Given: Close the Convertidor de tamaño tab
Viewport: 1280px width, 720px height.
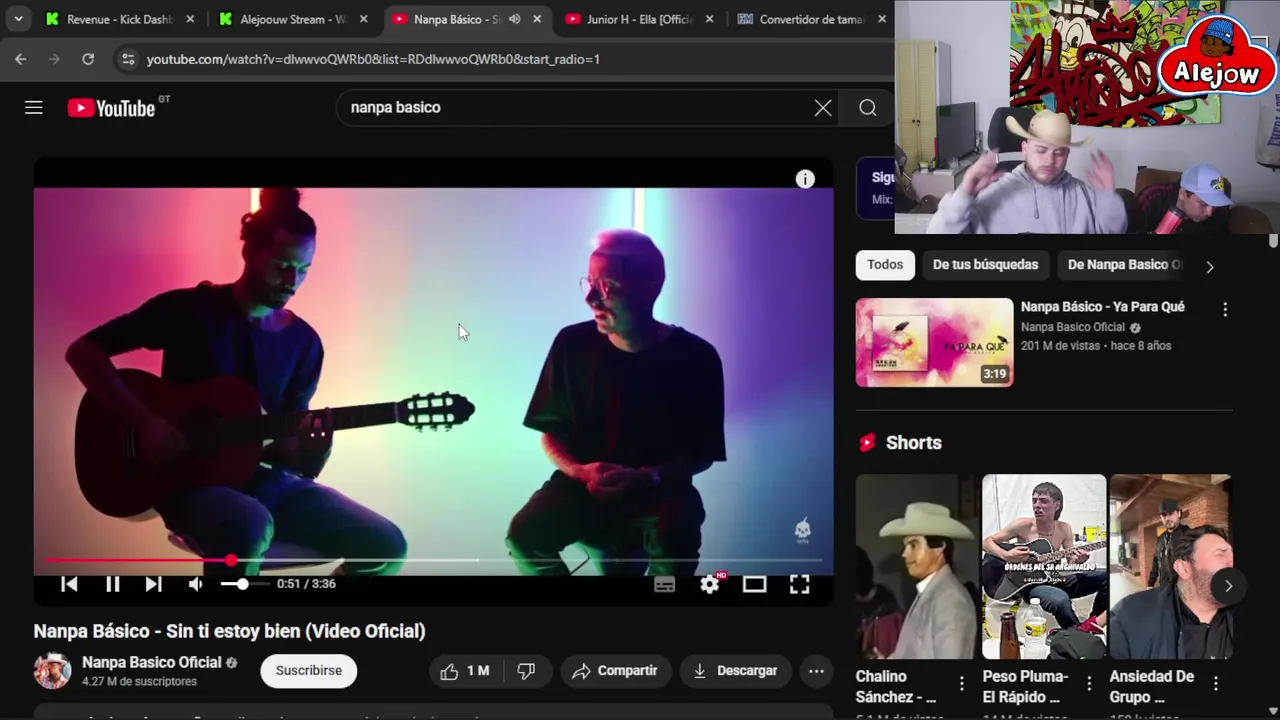Looking at the screenshot, I should click(x=882, y=19).
